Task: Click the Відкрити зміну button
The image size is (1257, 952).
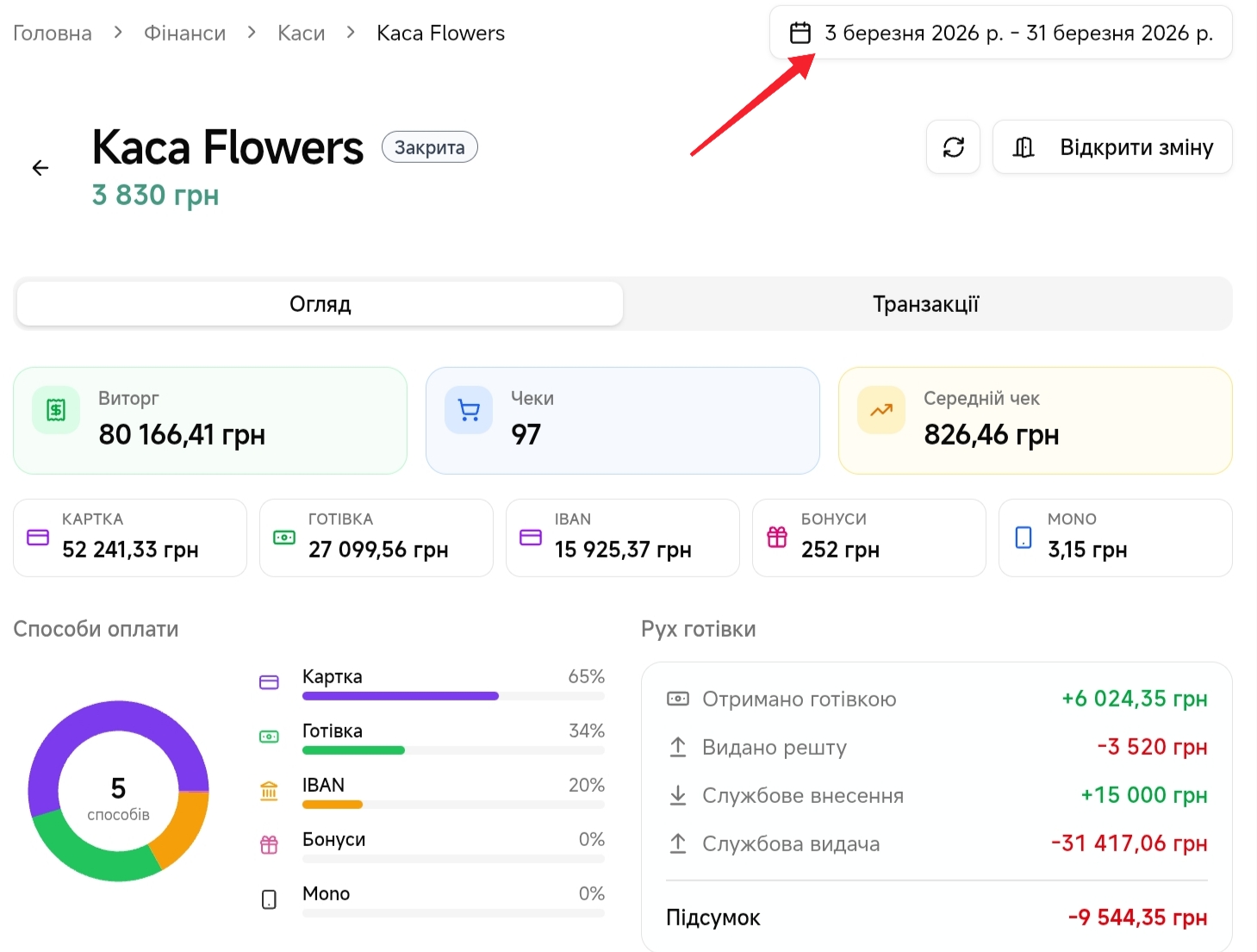Action: (x=1111, y=147)
